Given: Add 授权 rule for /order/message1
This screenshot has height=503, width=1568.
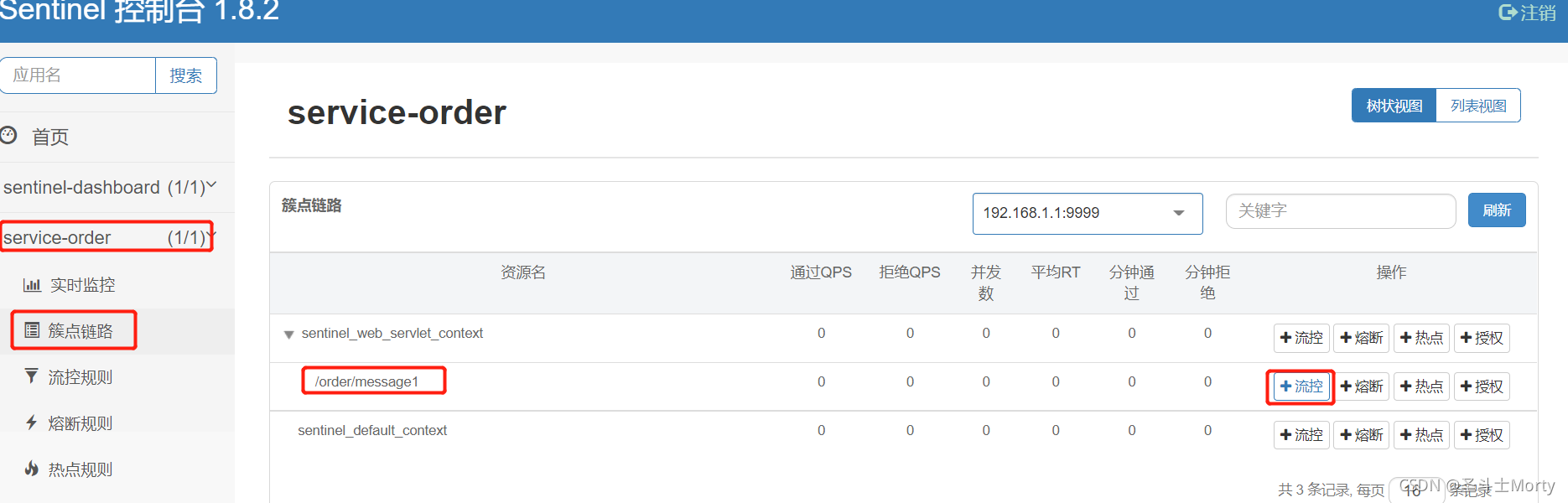Looking at the screenshot, I should click(1482, 386).
